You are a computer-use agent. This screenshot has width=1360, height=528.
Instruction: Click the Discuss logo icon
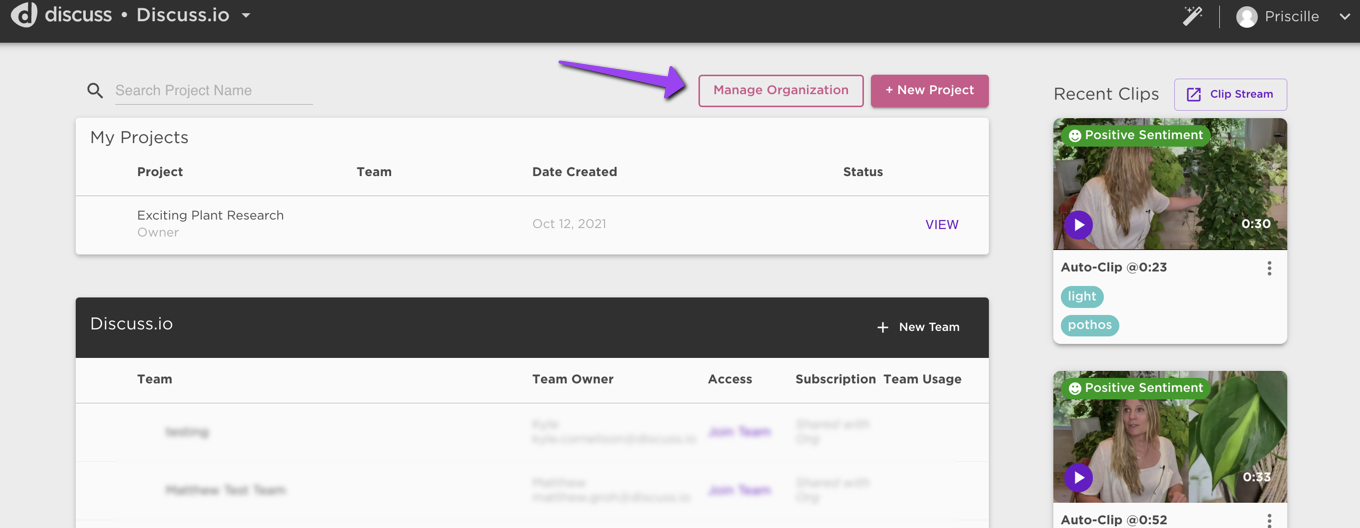(x=24, y=15)
